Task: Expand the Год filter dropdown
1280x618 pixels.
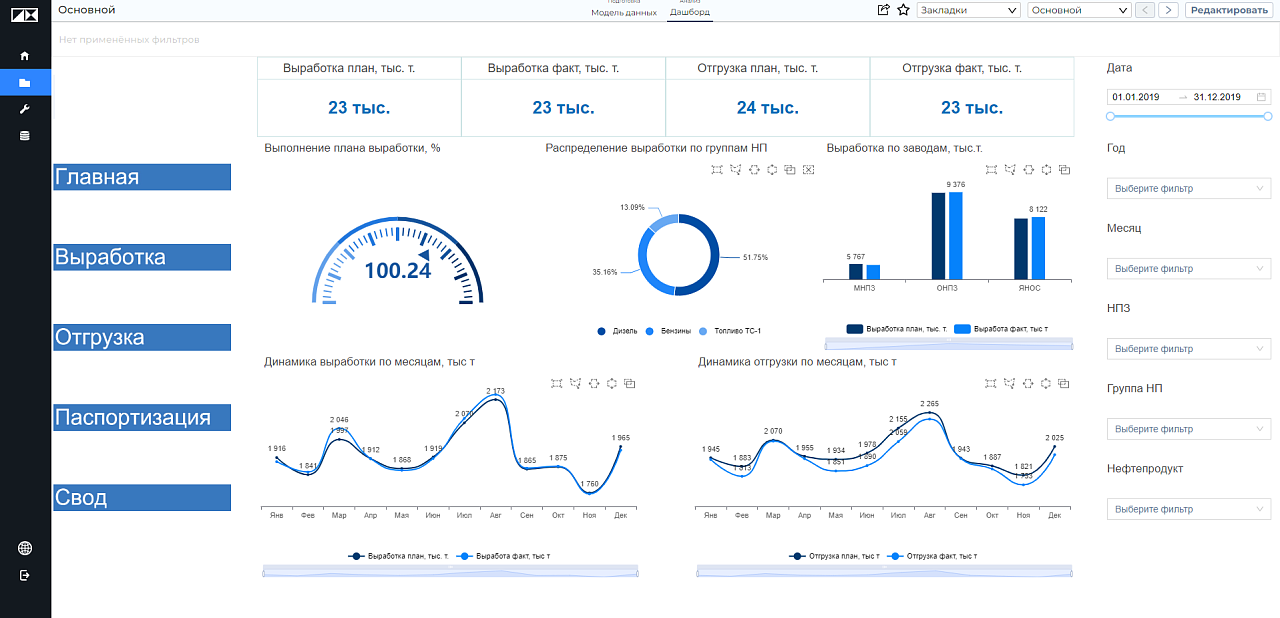Action: coord(1188,188)
